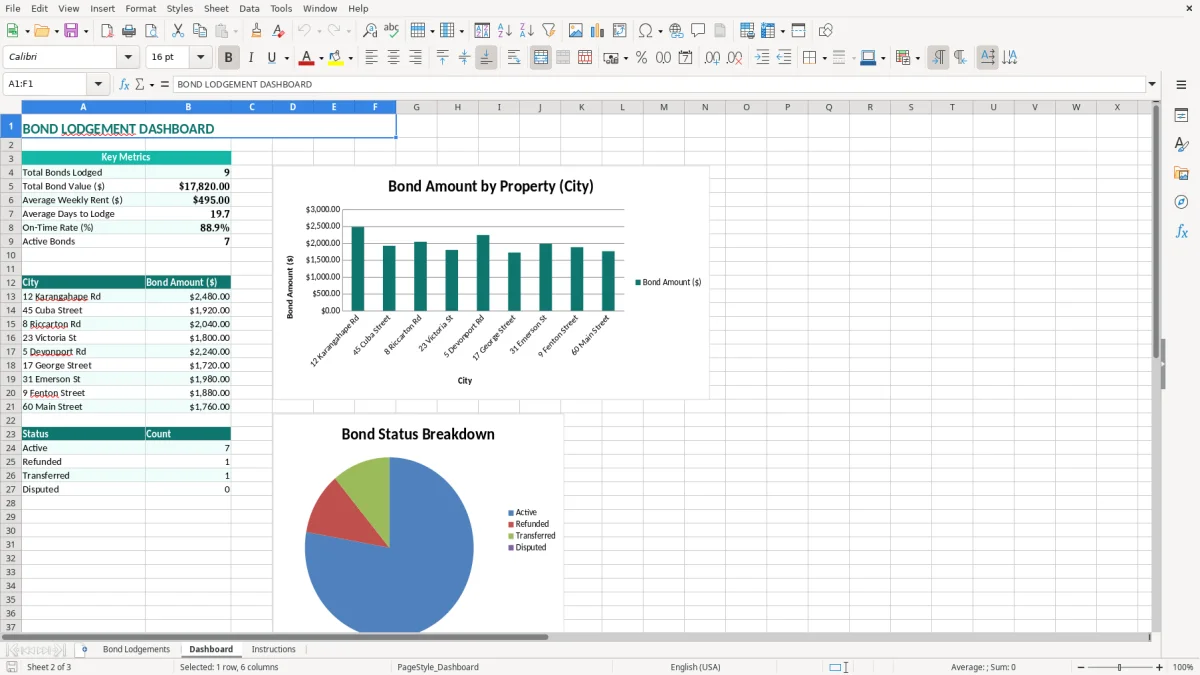Image resolution: width=1200 pixels, height=675 pixels.
Task: Click the Format as Percent icon
Action: [x=641, y=58]
